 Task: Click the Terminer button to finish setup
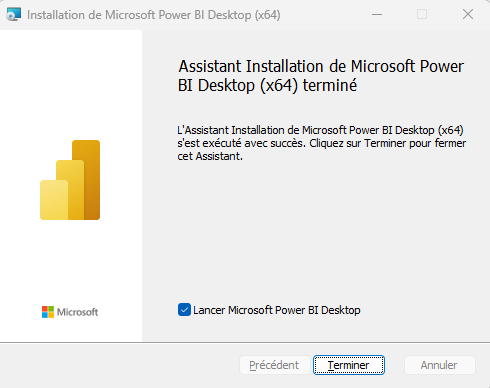tap(349, 365)
